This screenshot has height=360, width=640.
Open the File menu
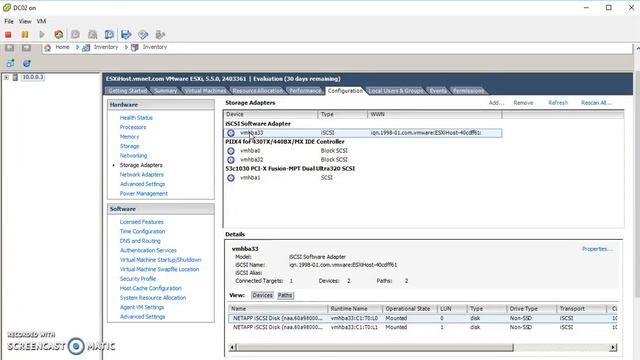pos(9,21)
